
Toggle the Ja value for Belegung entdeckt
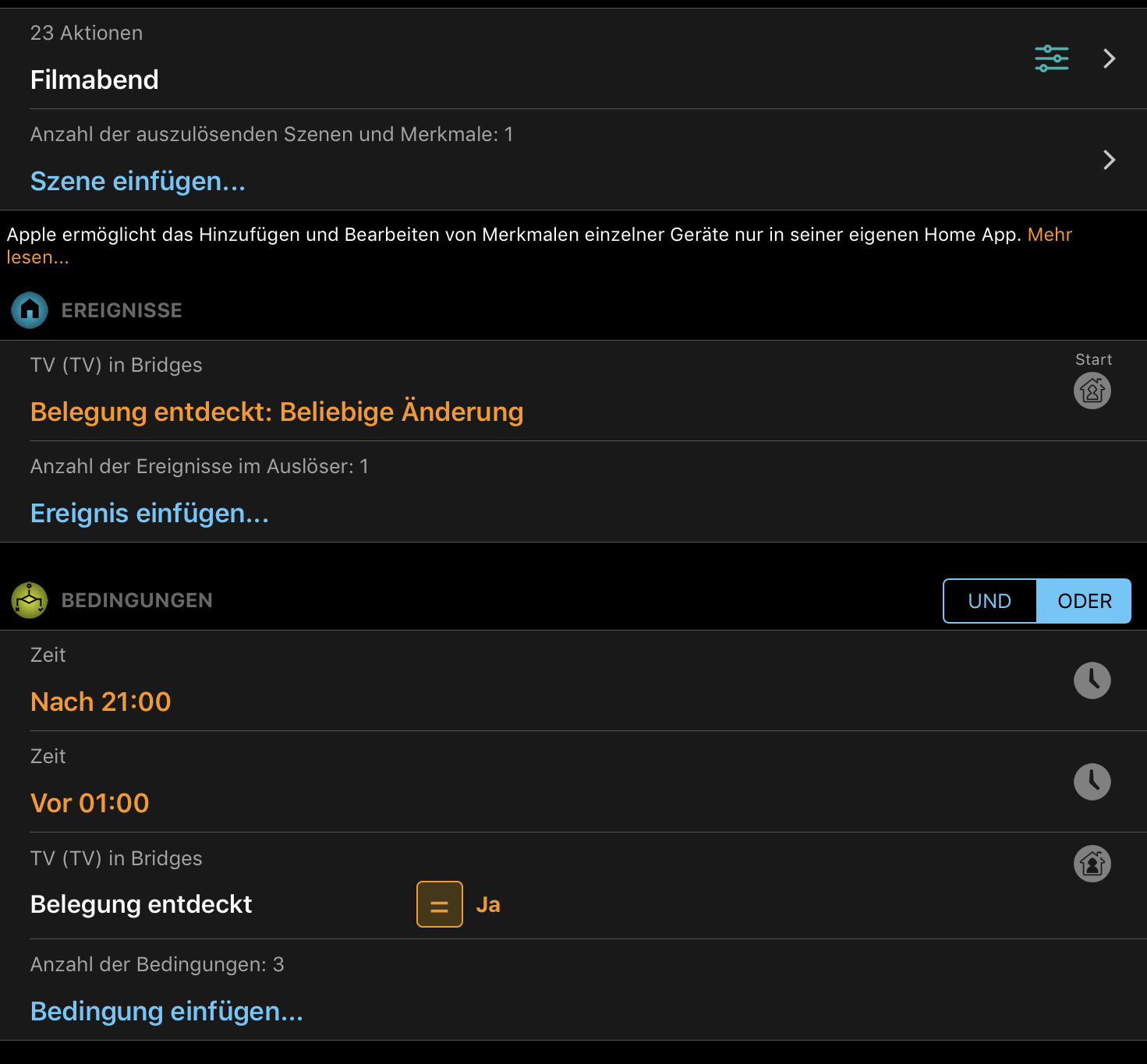click(488, 904)
